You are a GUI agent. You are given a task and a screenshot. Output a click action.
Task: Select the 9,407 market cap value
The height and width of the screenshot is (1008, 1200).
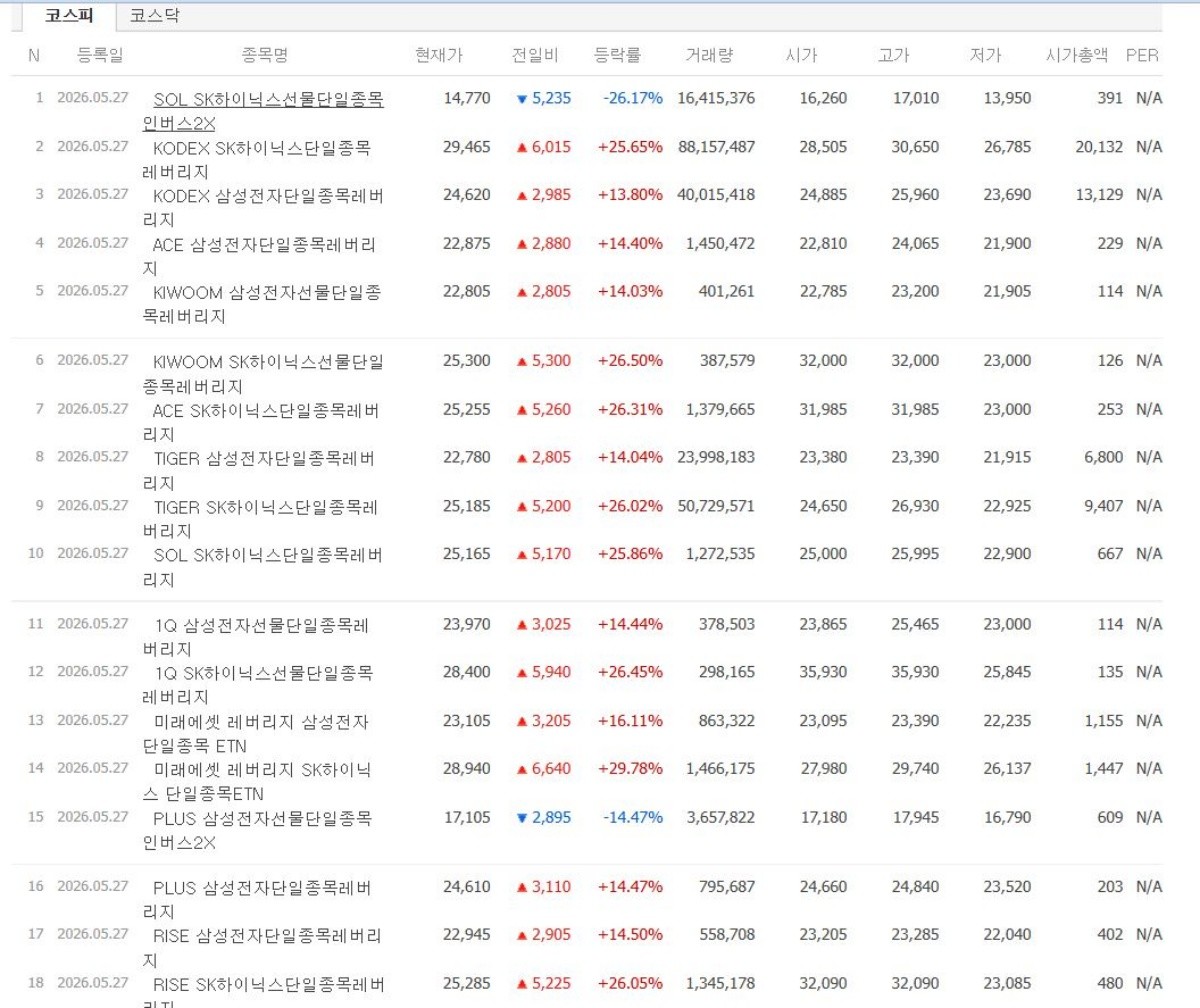tap(1105, 506)
